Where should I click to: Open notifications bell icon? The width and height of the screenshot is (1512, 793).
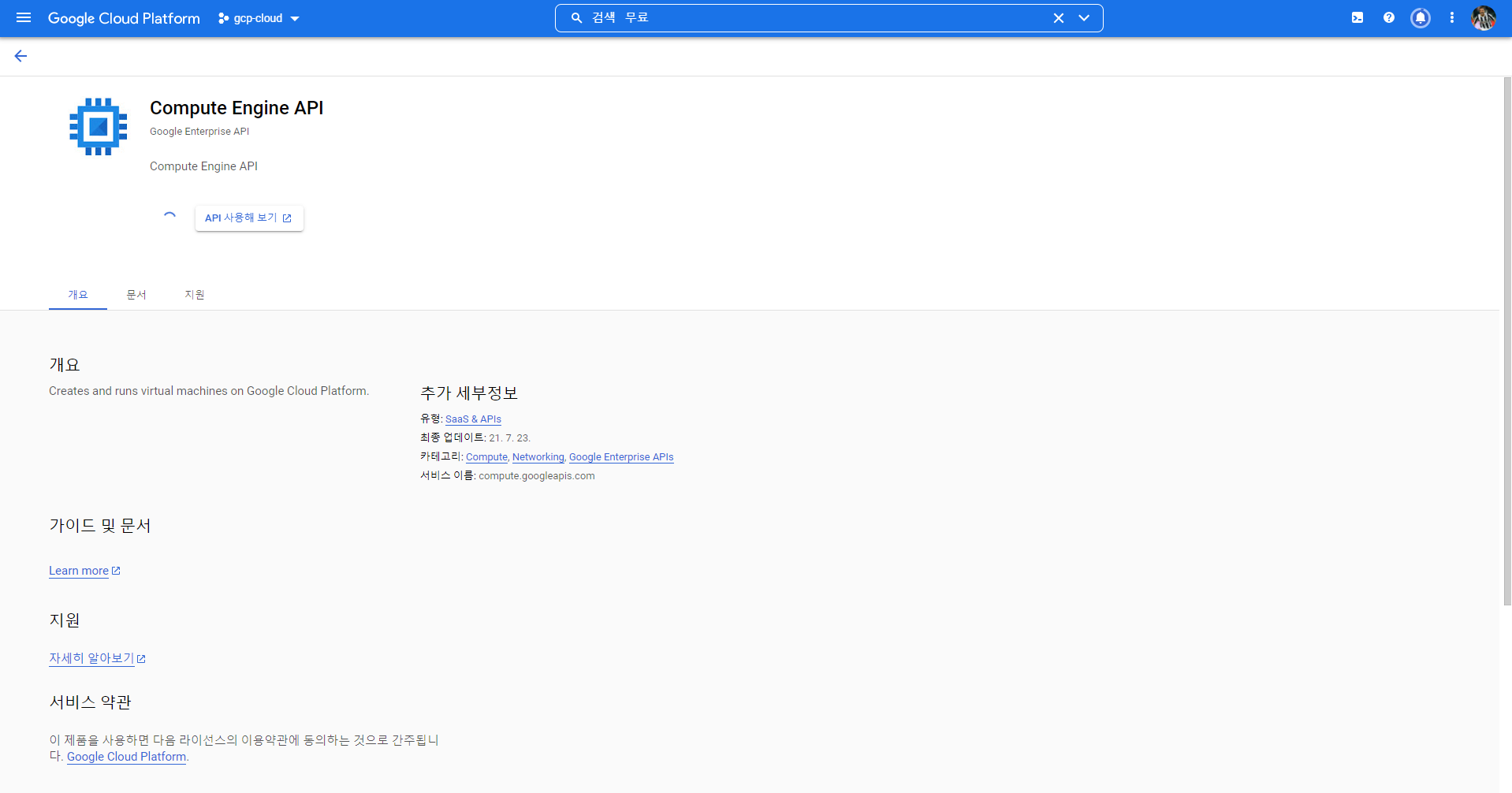pyautogui.click(x=1421, y=17)
